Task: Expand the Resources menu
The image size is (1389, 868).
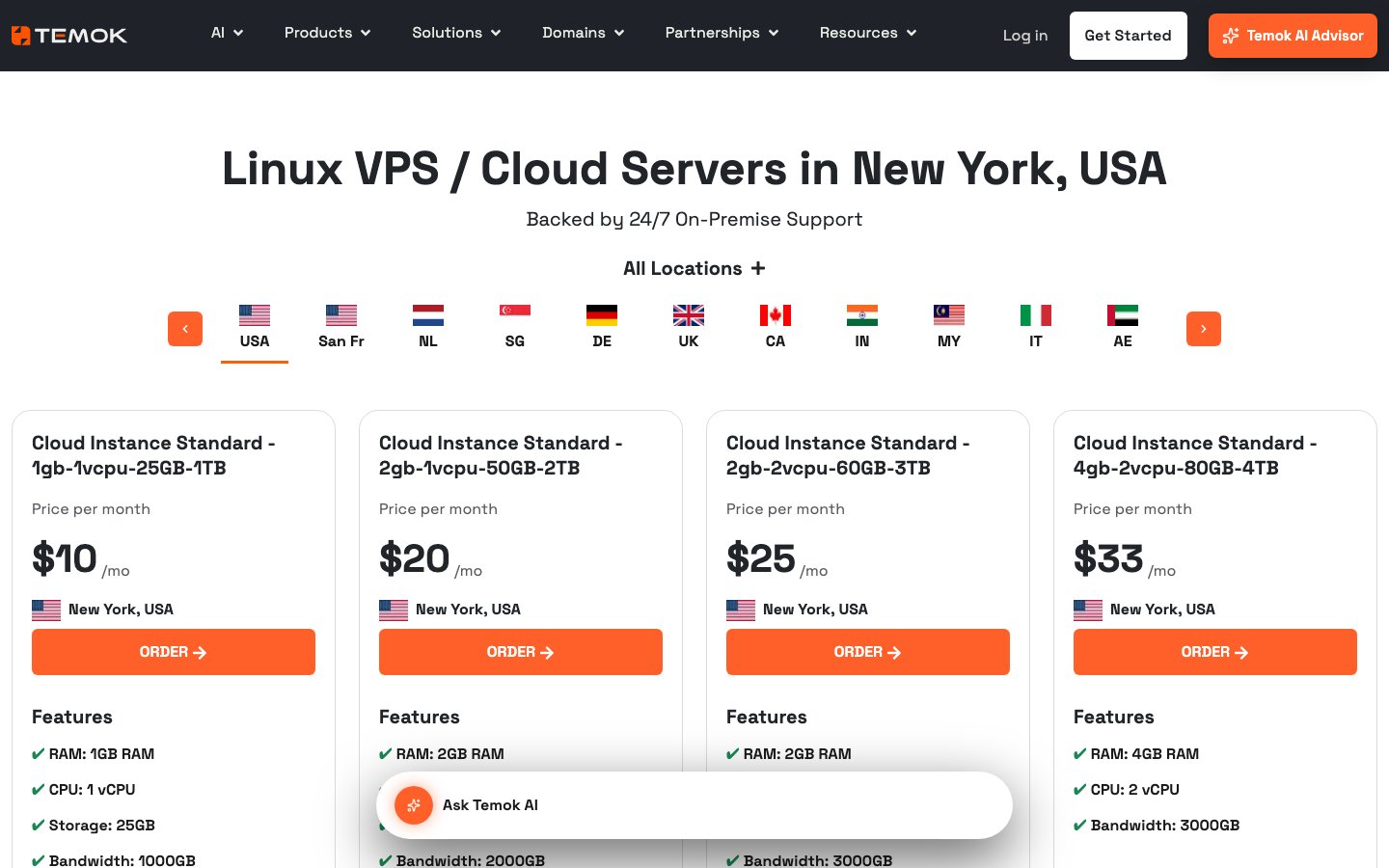Action: 868,33
